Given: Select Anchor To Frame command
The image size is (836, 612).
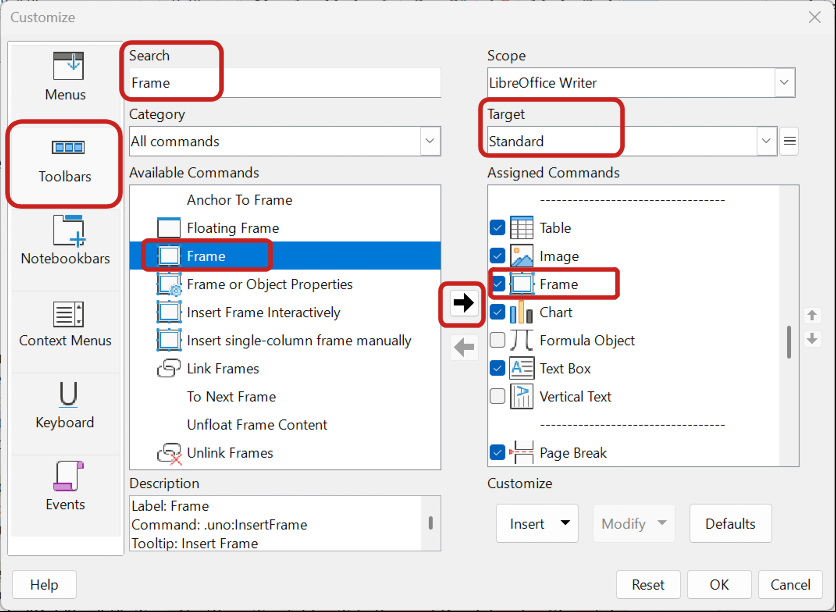Looking at the screenshot, I should coord(239,200).
